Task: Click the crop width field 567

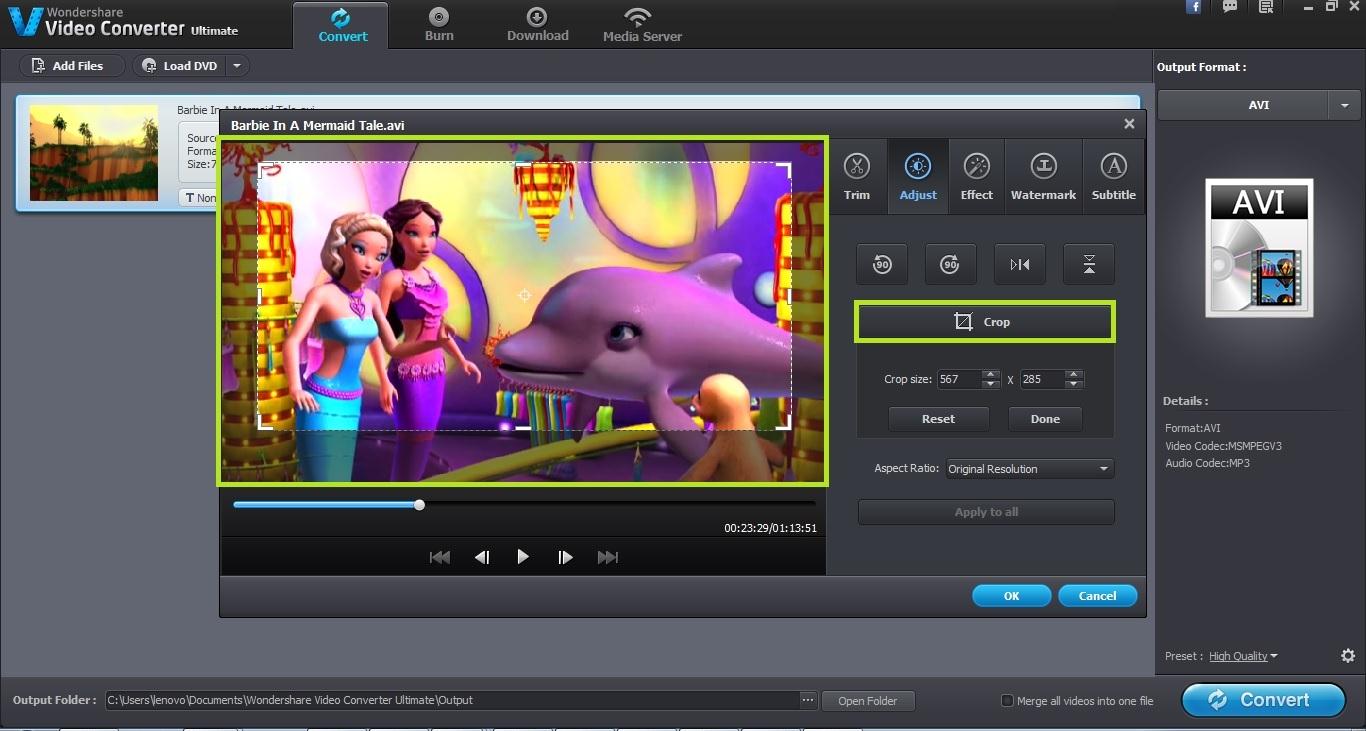Action: point(959,379)
